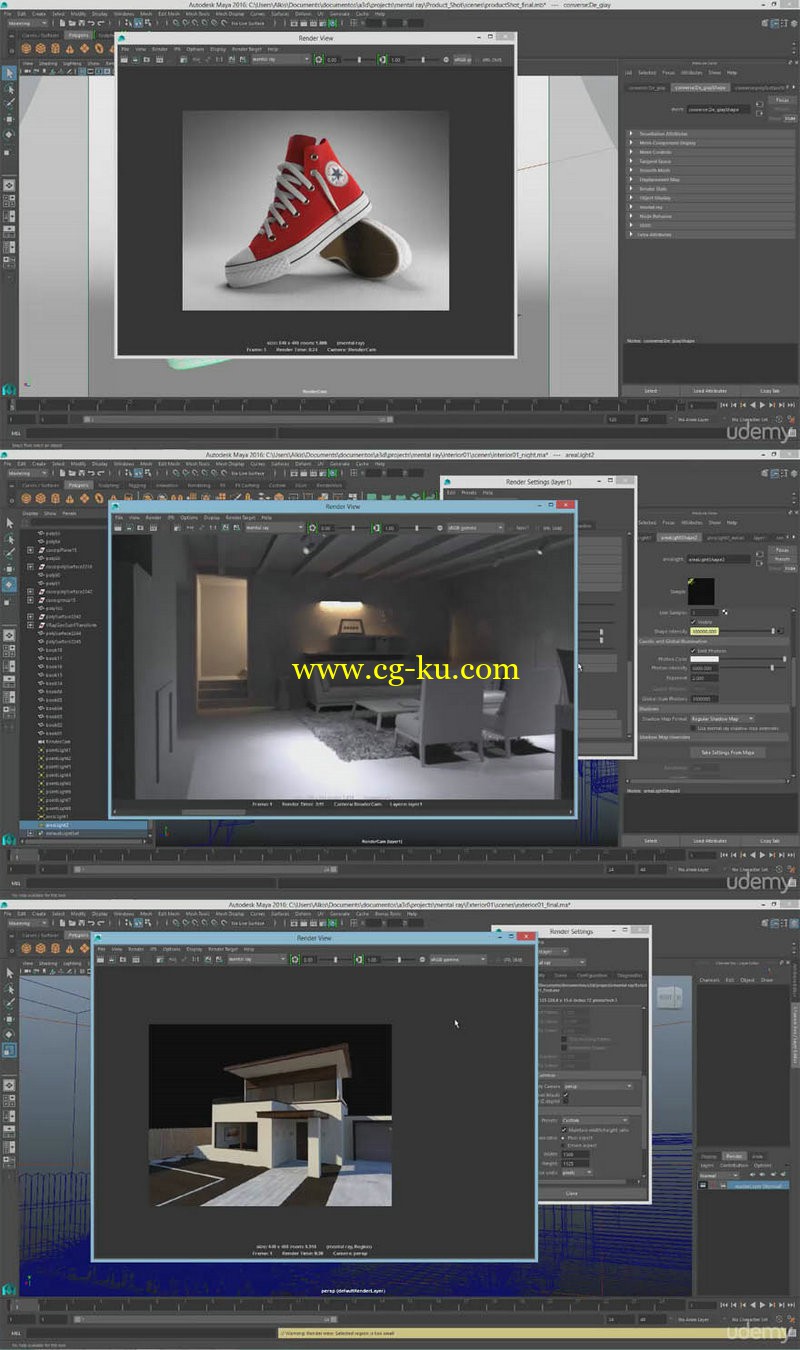Jump to the end of playback in the productShot_final timeline

[x=790, y=405]
